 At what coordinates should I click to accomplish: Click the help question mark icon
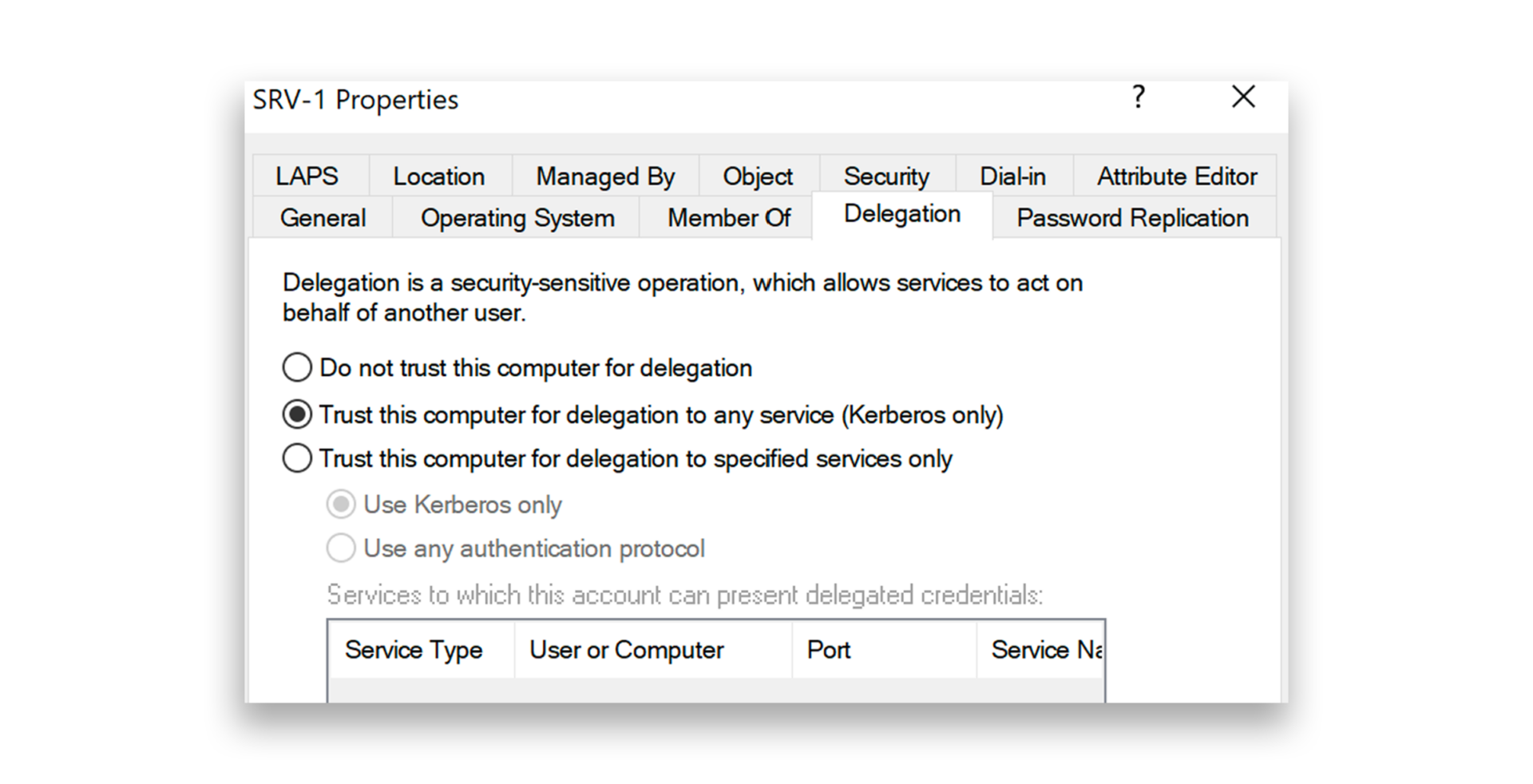[1139, 97]
